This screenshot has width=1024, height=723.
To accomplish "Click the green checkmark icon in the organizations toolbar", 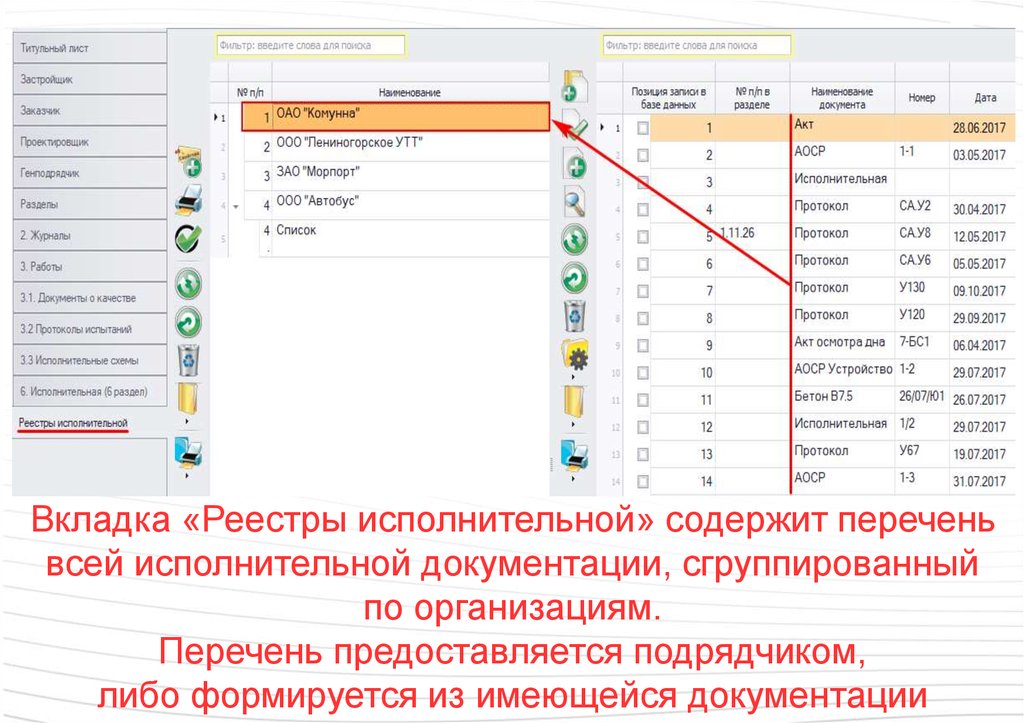I will [188, 240].
